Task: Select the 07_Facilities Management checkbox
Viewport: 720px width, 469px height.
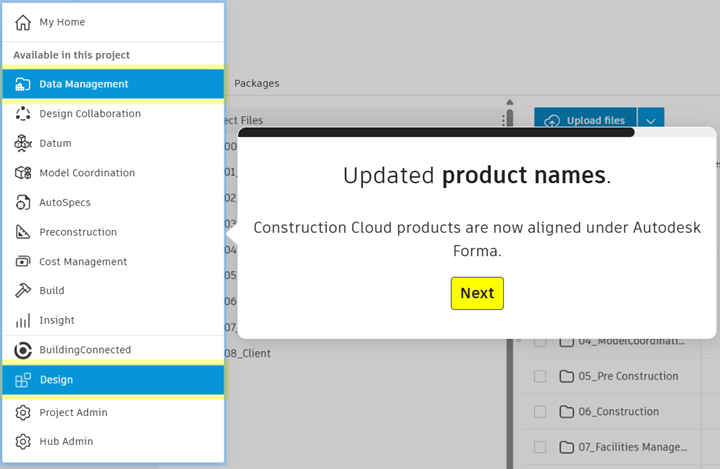Action: click(540, 447)
